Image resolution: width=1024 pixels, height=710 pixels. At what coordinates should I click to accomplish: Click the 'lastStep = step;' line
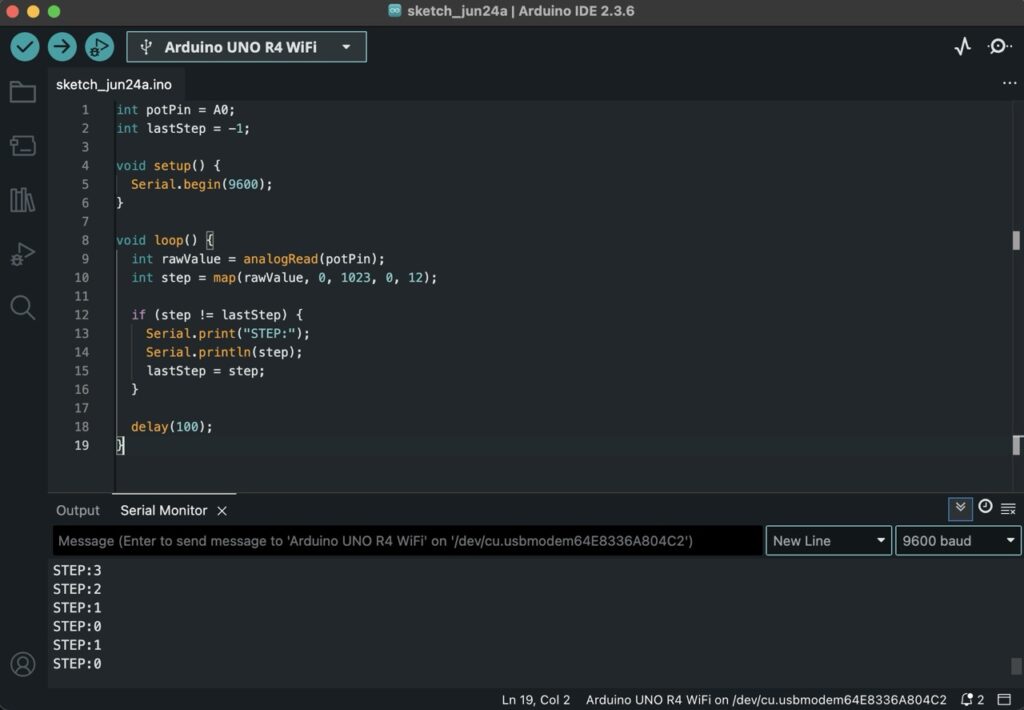[205, 370]
